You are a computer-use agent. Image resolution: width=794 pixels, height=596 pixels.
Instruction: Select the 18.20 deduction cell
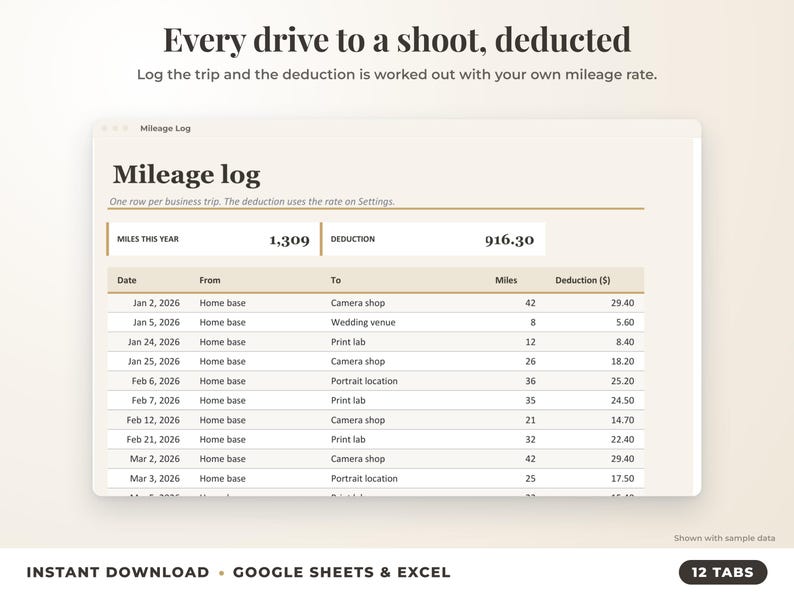coord(622,361)
